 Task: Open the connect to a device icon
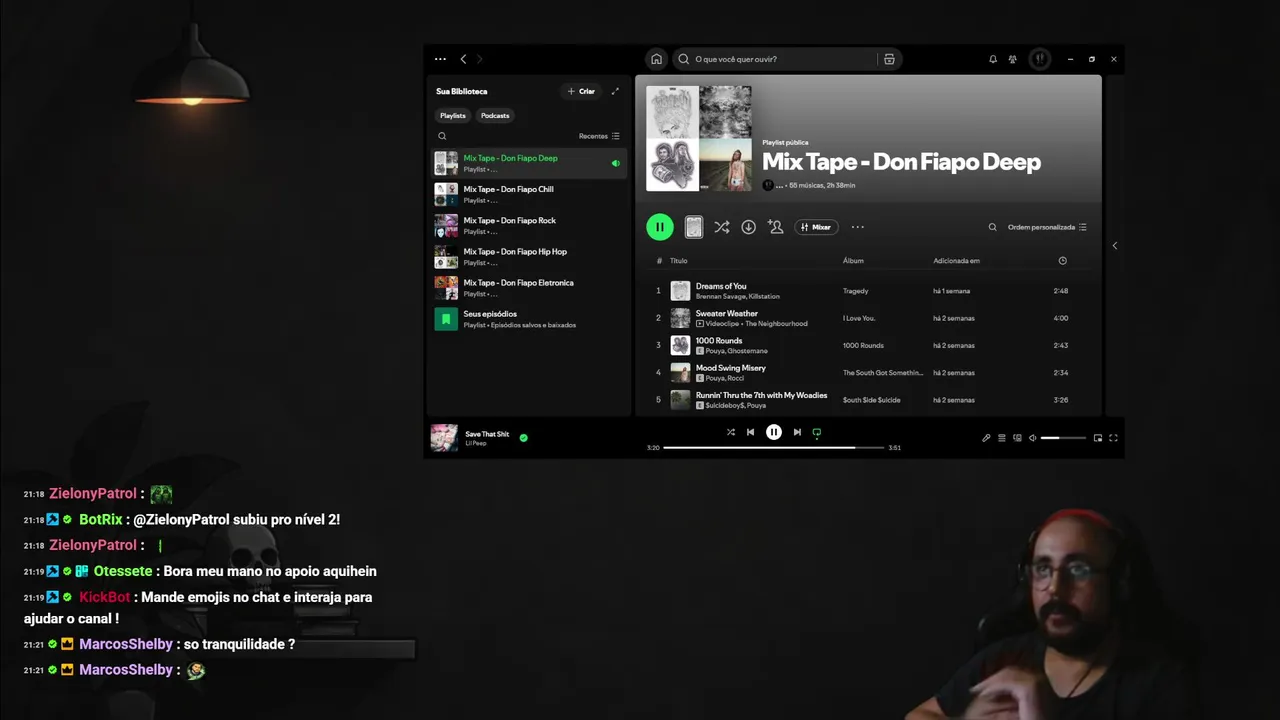(1017, 438)
